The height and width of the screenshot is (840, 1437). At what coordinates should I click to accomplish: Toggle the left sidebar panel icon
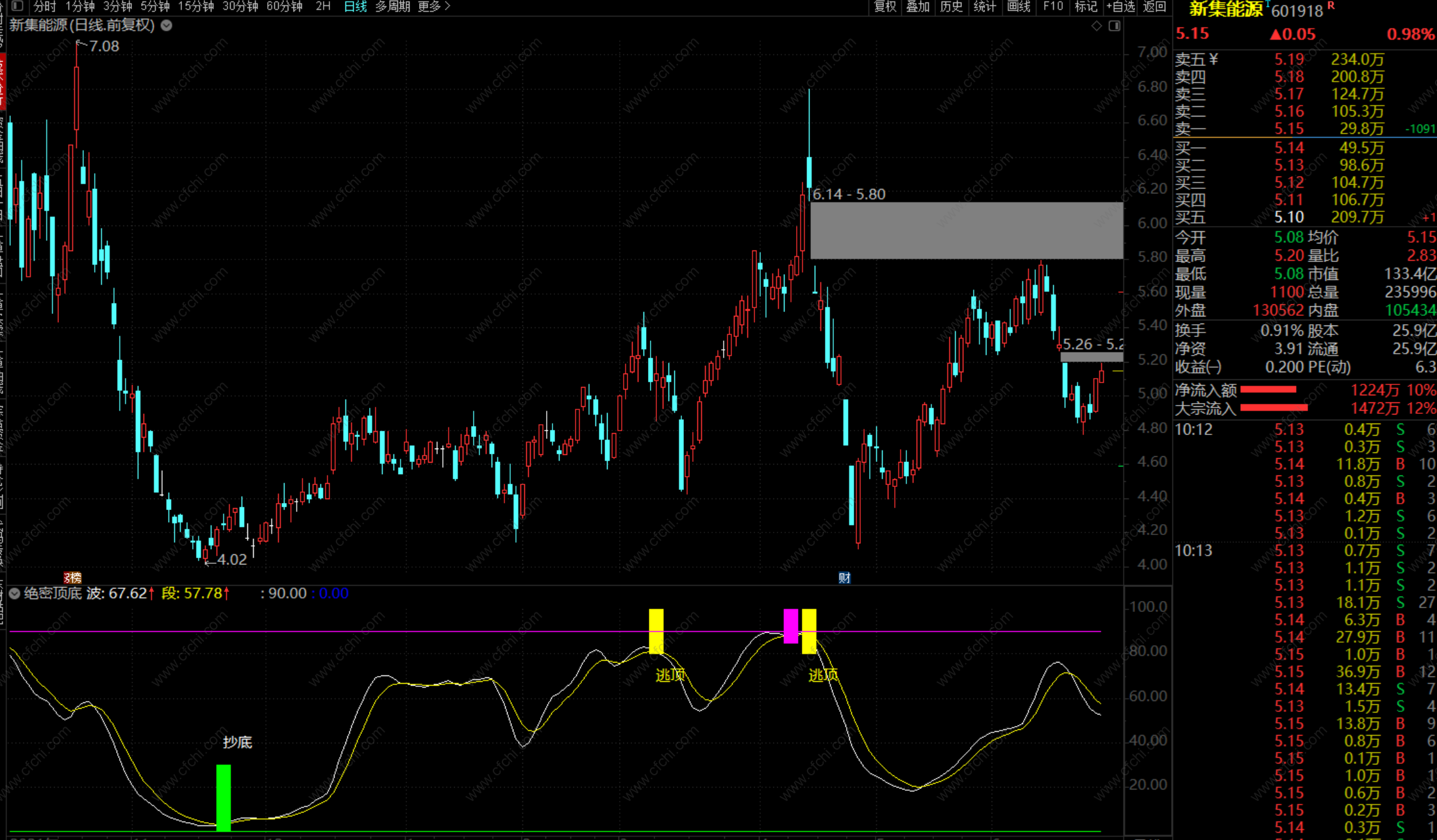(x=18, y=6)
